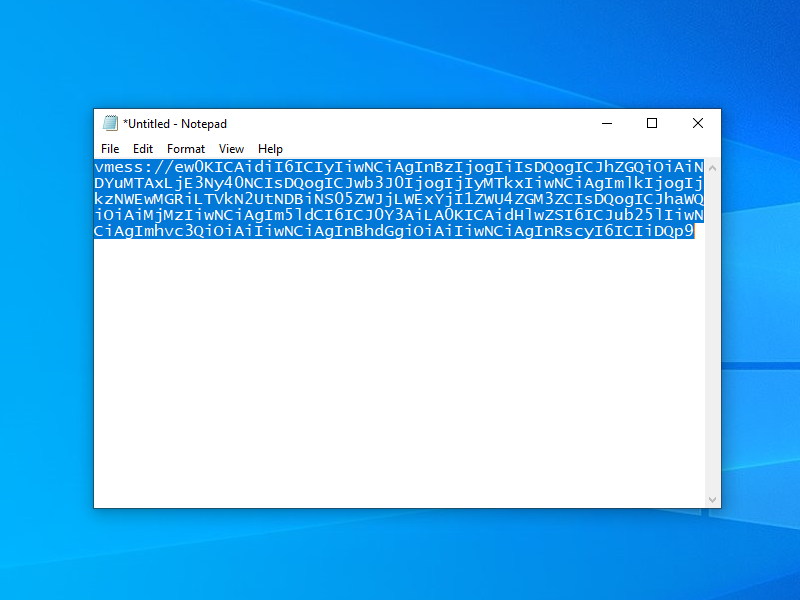Viewport: 800px width, 600px height.
Task: Open the View menu
Action: (x=231, y=149)
